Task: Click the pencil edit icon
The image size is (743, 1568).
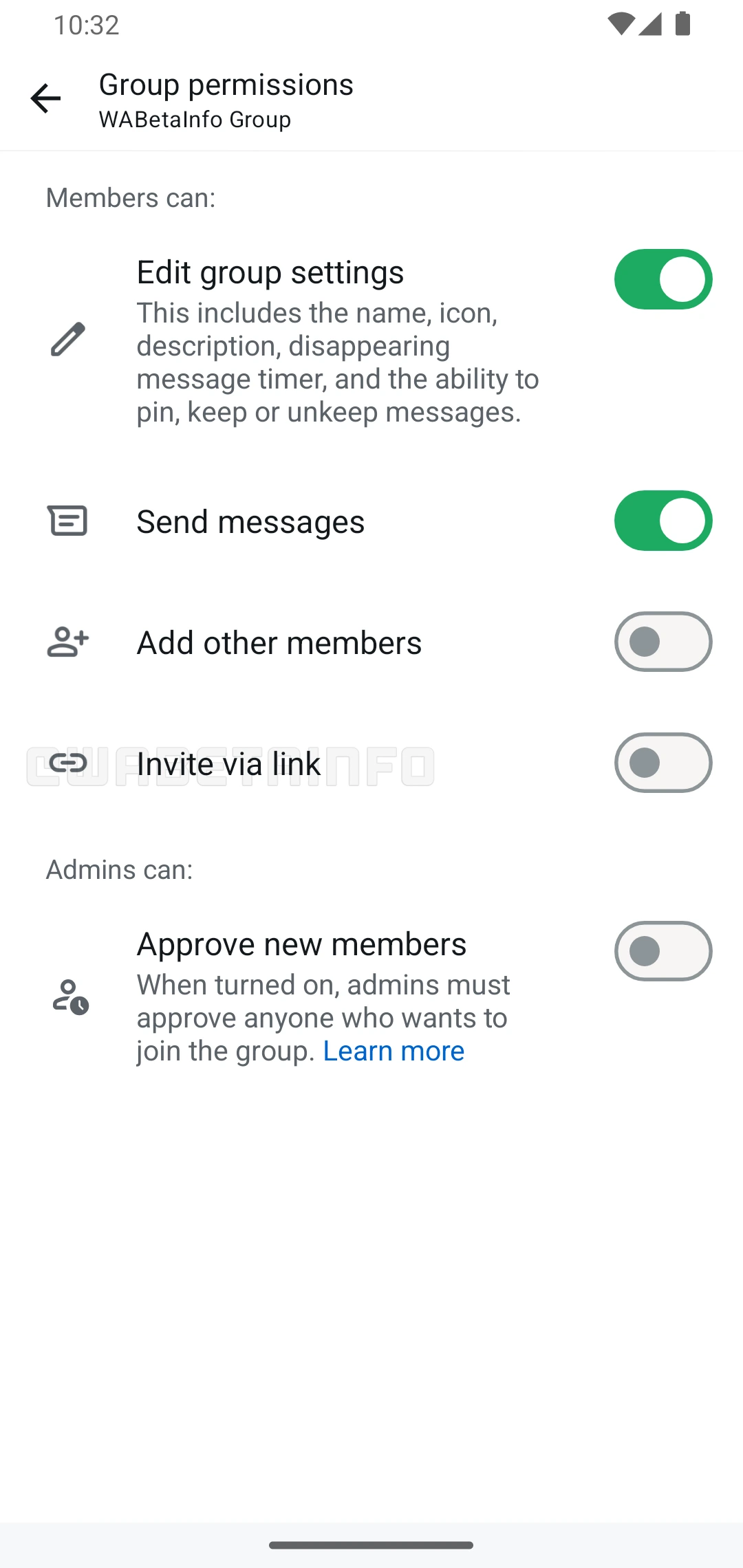Action: tap(67, 339)
